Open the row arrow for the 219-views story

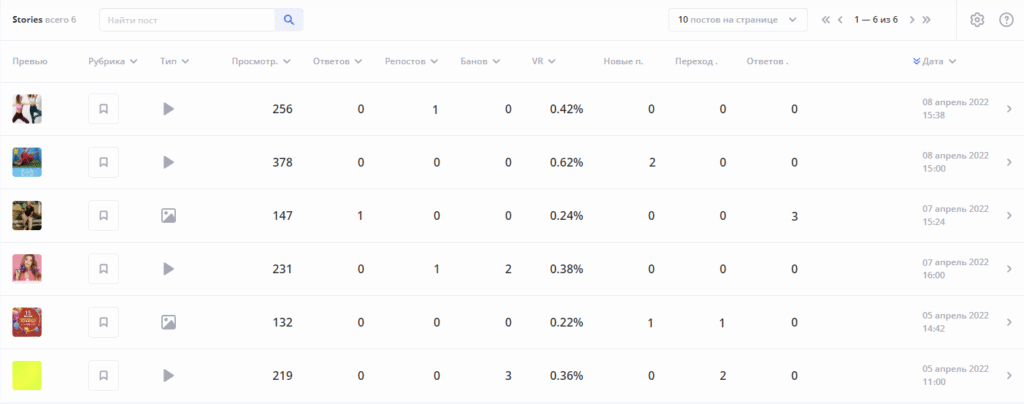coord(1008,376)
